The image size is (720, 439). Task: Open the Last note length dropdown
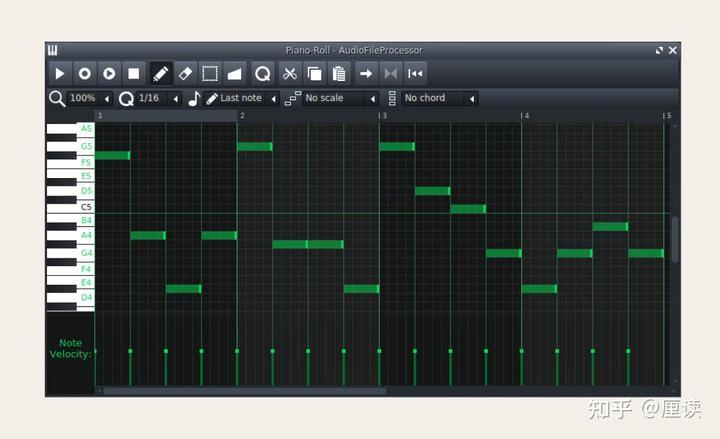241,98
